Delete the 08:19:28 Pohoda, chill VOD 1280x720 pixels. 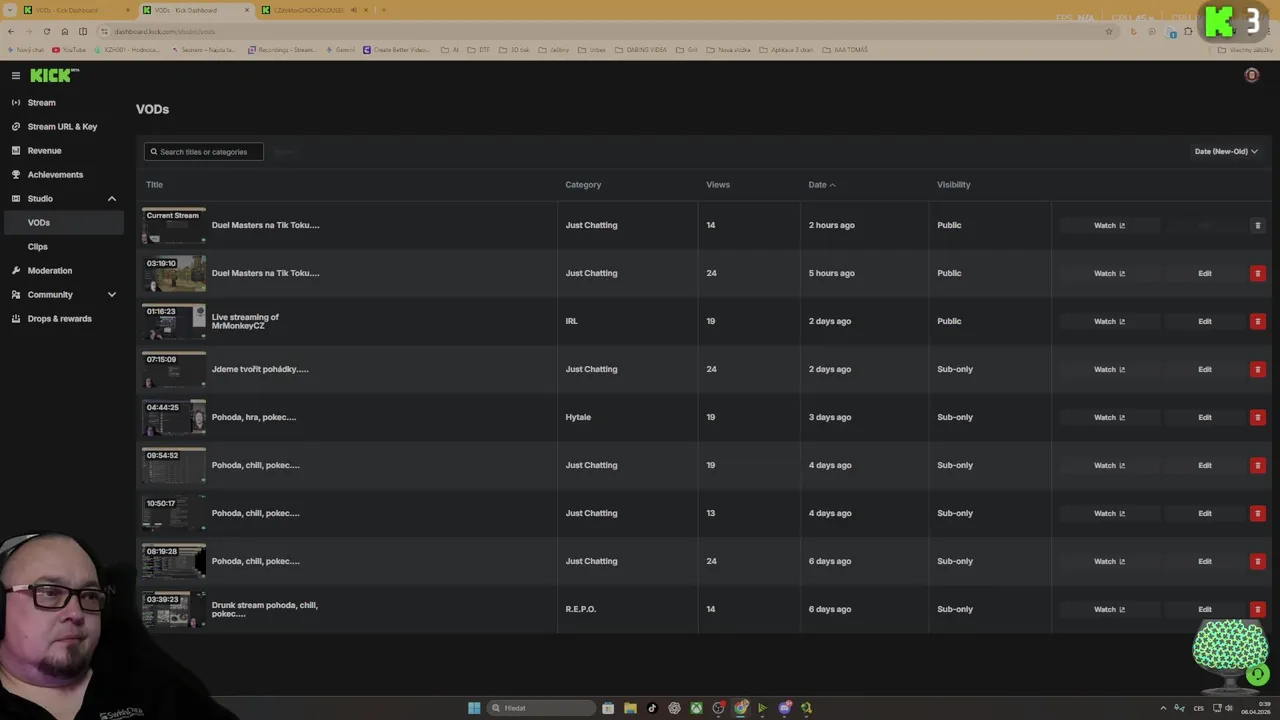[x=1258, y=561]
